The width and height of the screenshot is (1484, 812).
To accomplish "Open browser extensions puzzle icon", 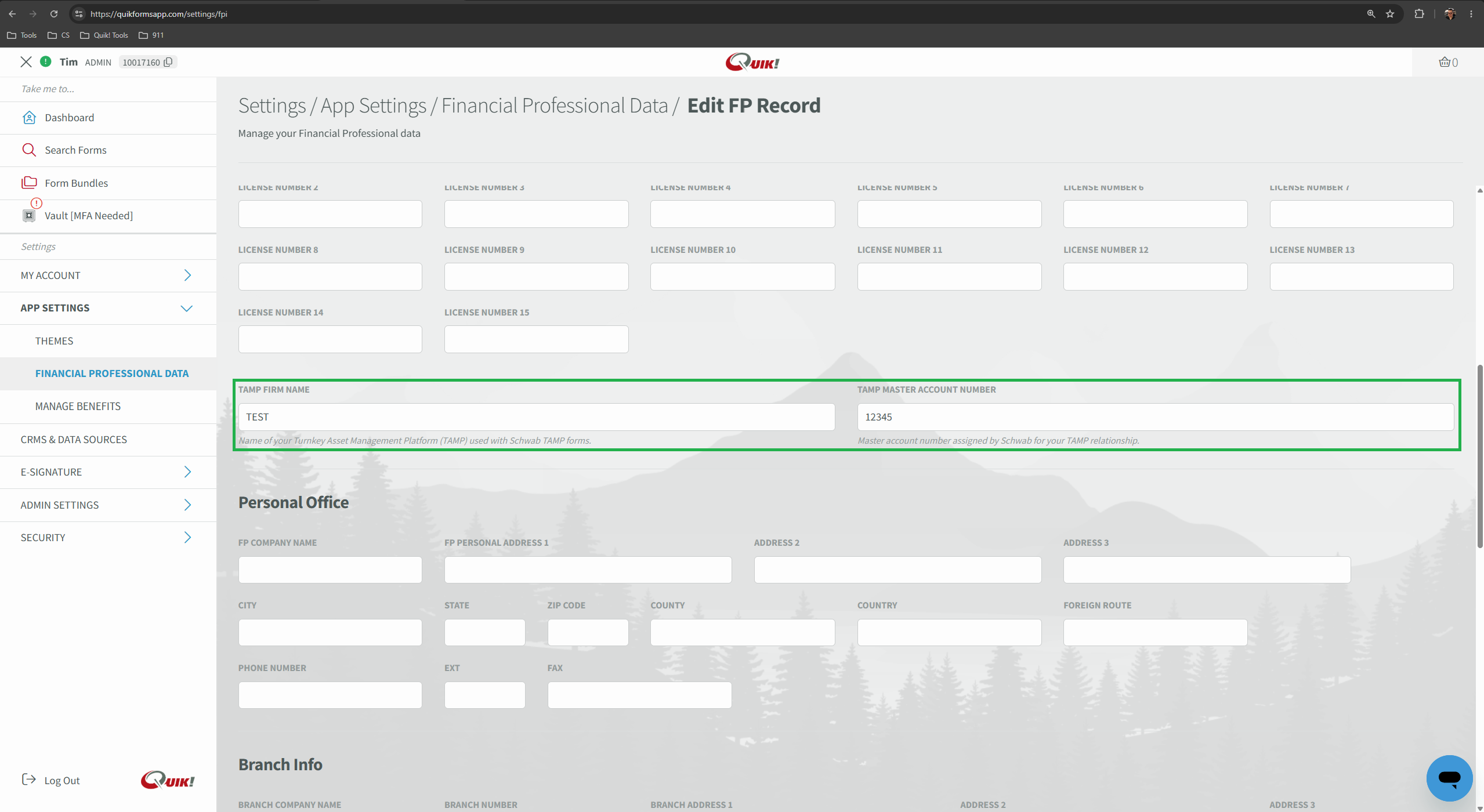I will tap(1419, 14).
